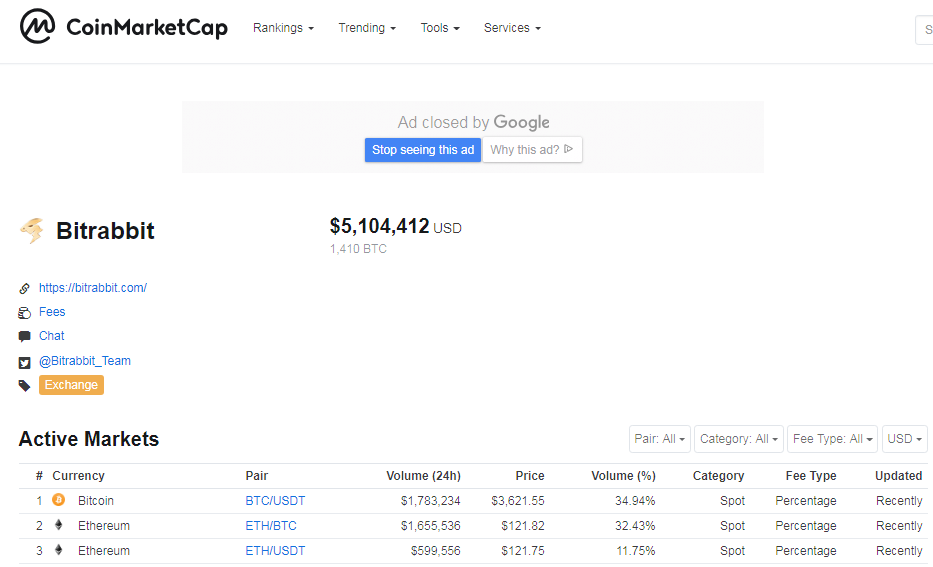Image resolution: width=933 pixels, height=567 pixels.
Task: Click the Bitrabbit exchange title
Action: point(105,231)
